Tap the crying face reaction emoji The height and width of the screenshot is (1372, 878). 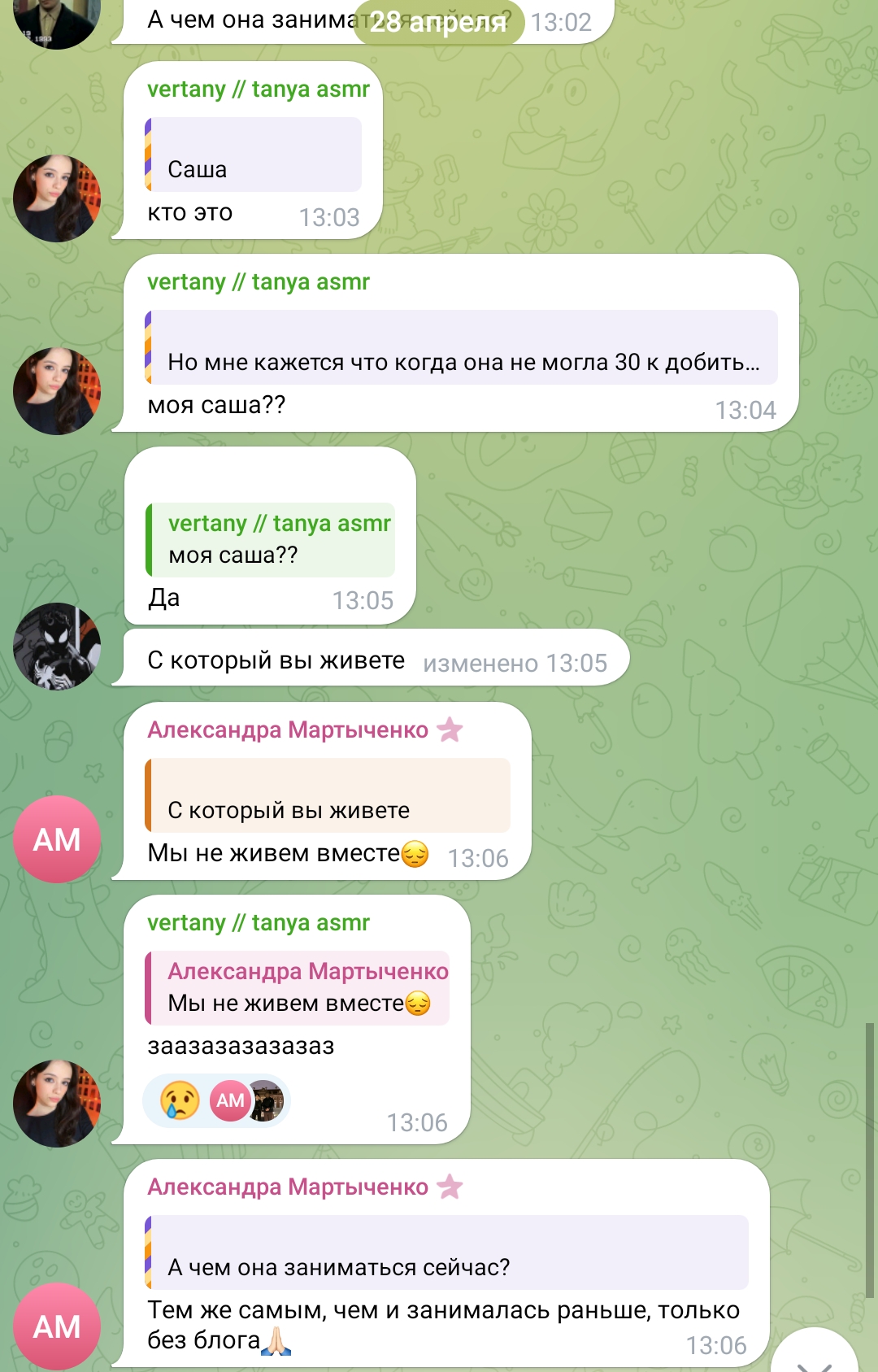180,1100
